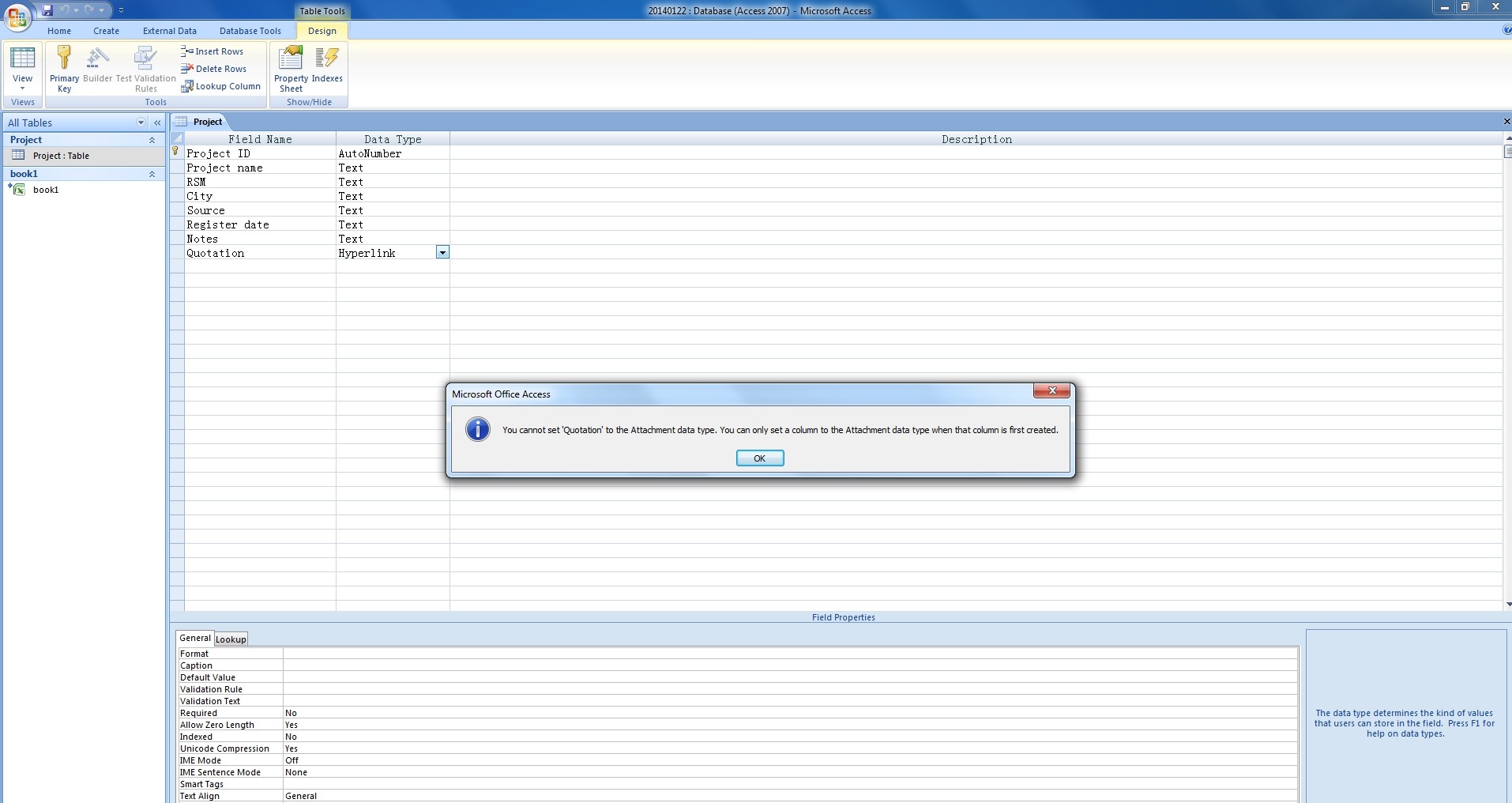Click the IME Sentence Mode value None

tap(790, 772)
